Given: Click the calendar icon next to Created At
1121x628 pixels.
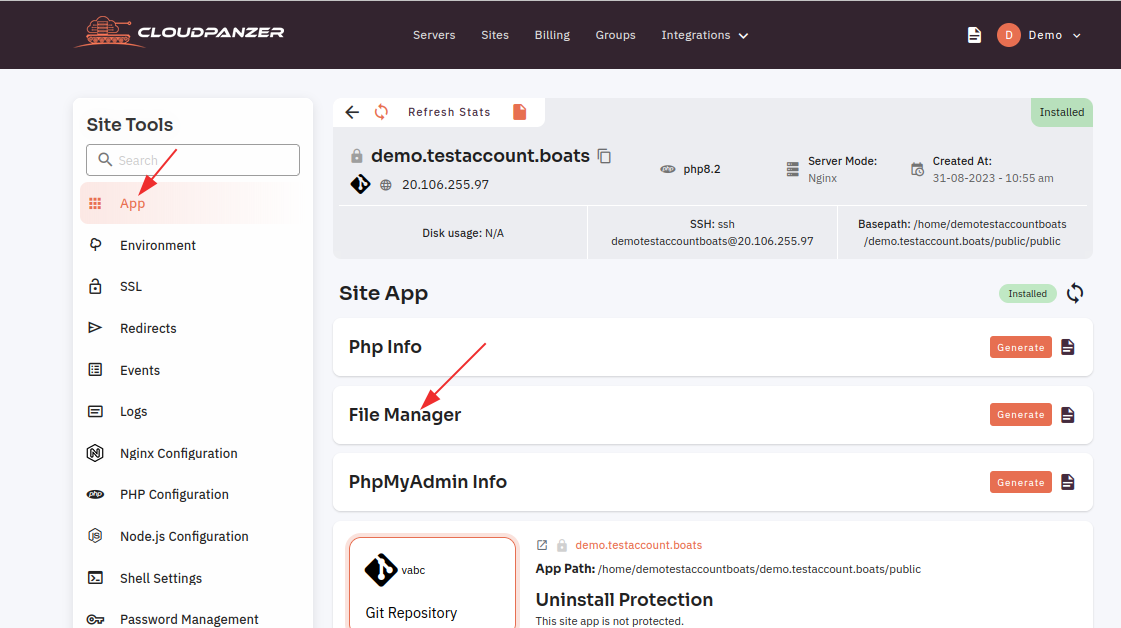Looking at the screenshot, I should 917,170.
